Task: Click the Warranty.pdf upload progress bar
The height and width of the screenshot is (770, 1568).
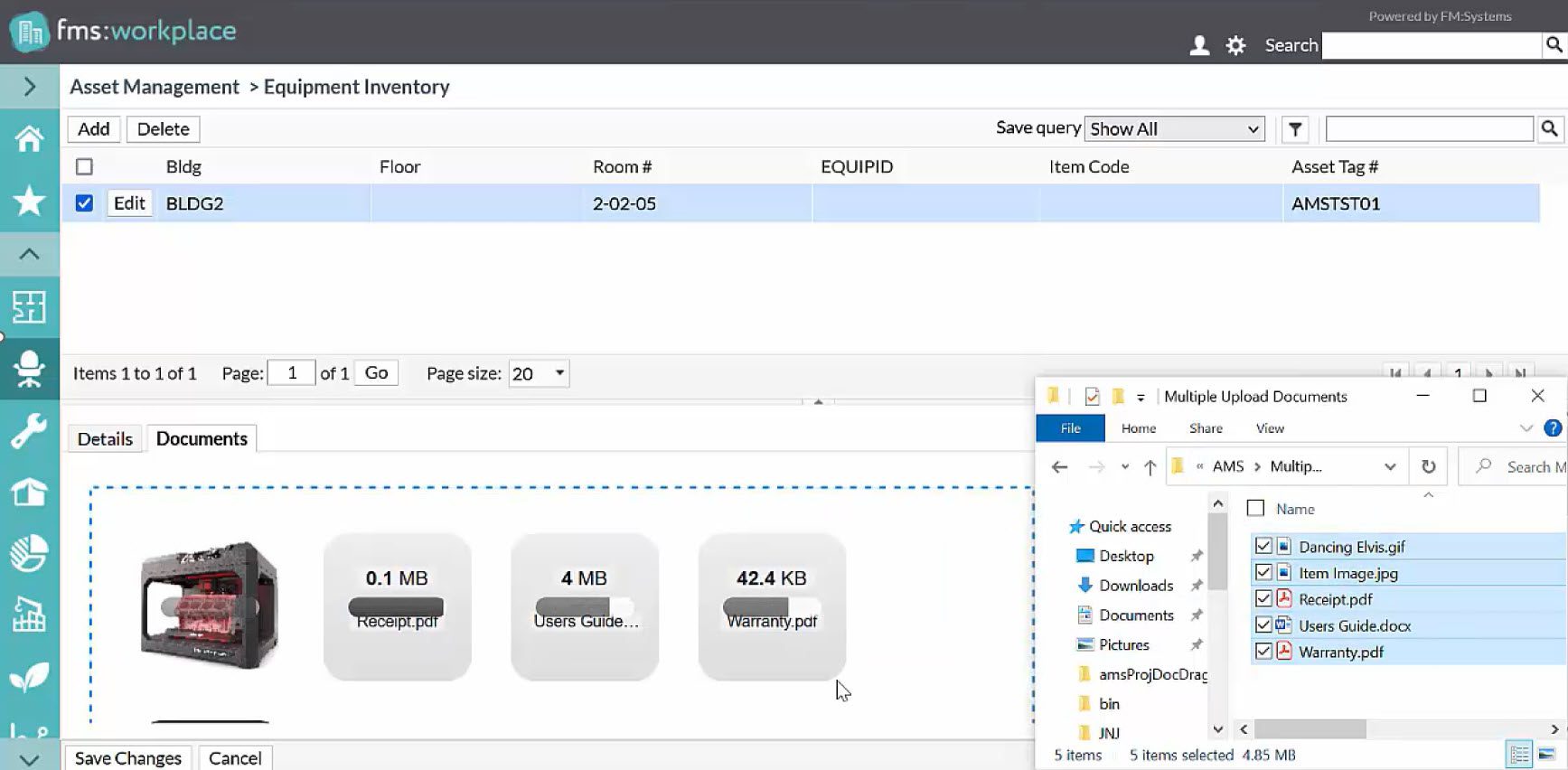Action: [x=771, y=606]
